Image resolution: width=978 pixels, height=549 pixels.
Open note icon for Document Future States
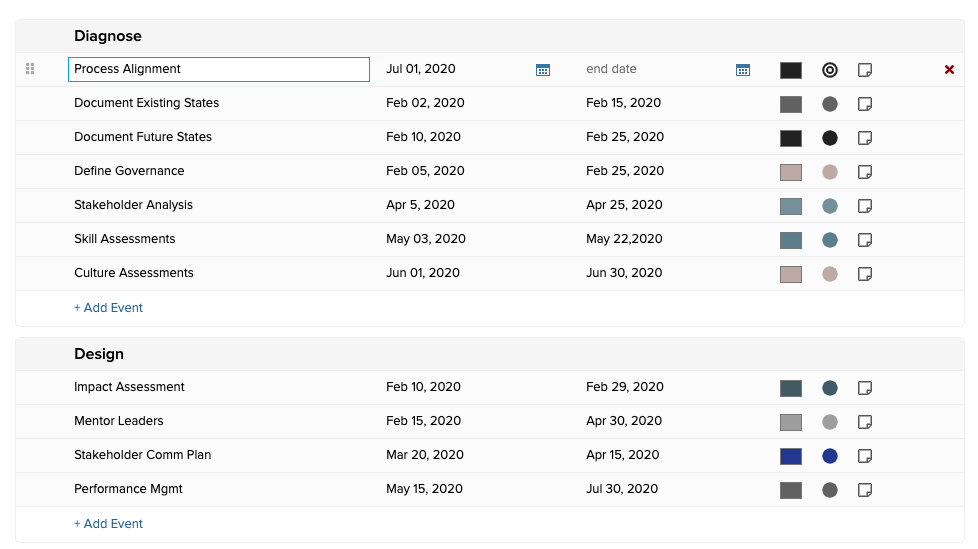[x=864, y=138]
